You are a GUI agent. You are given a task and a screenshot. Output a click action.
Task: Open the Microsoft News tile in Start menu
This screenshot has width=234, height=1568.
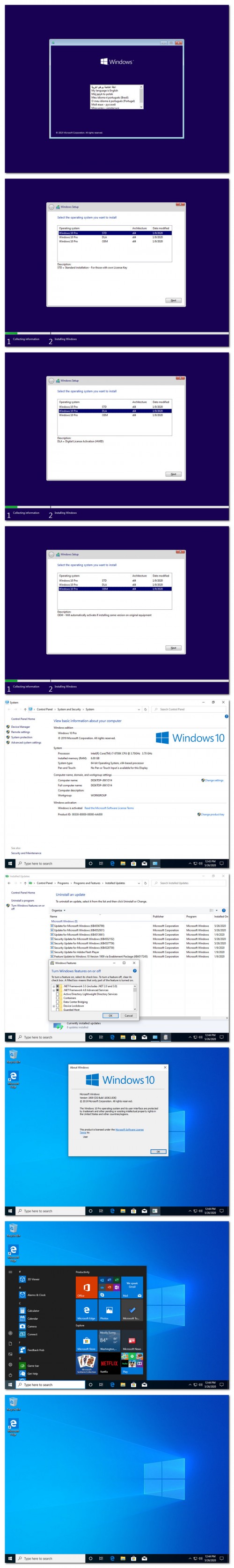pos(132,1341)
